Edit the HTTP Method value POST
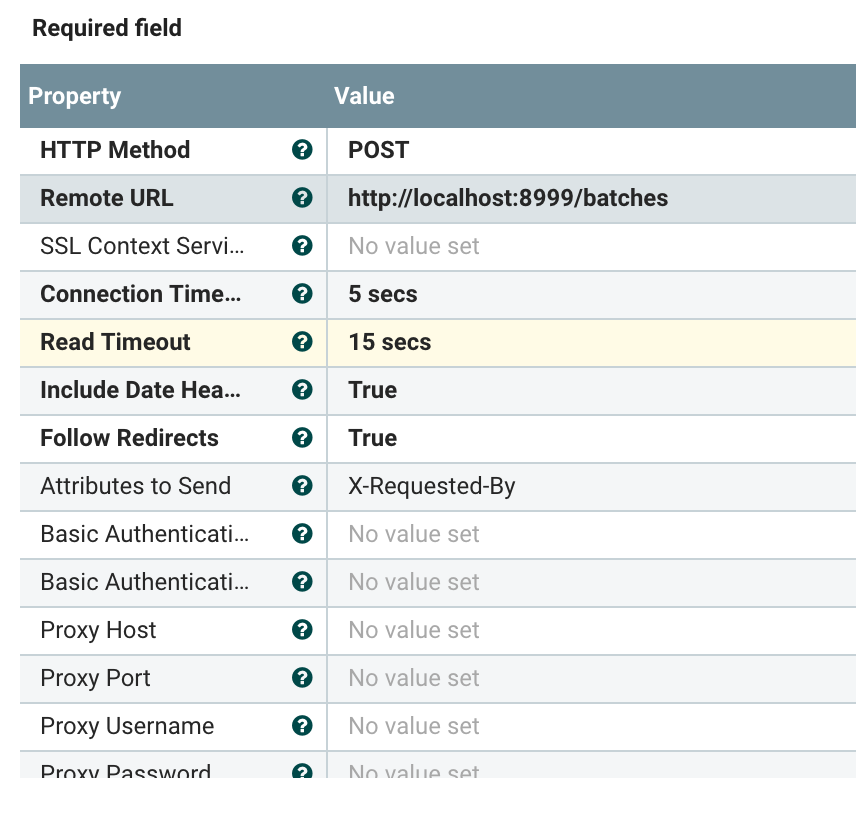Viewport: 856px width, 832px height. click(x=379, y=150)
